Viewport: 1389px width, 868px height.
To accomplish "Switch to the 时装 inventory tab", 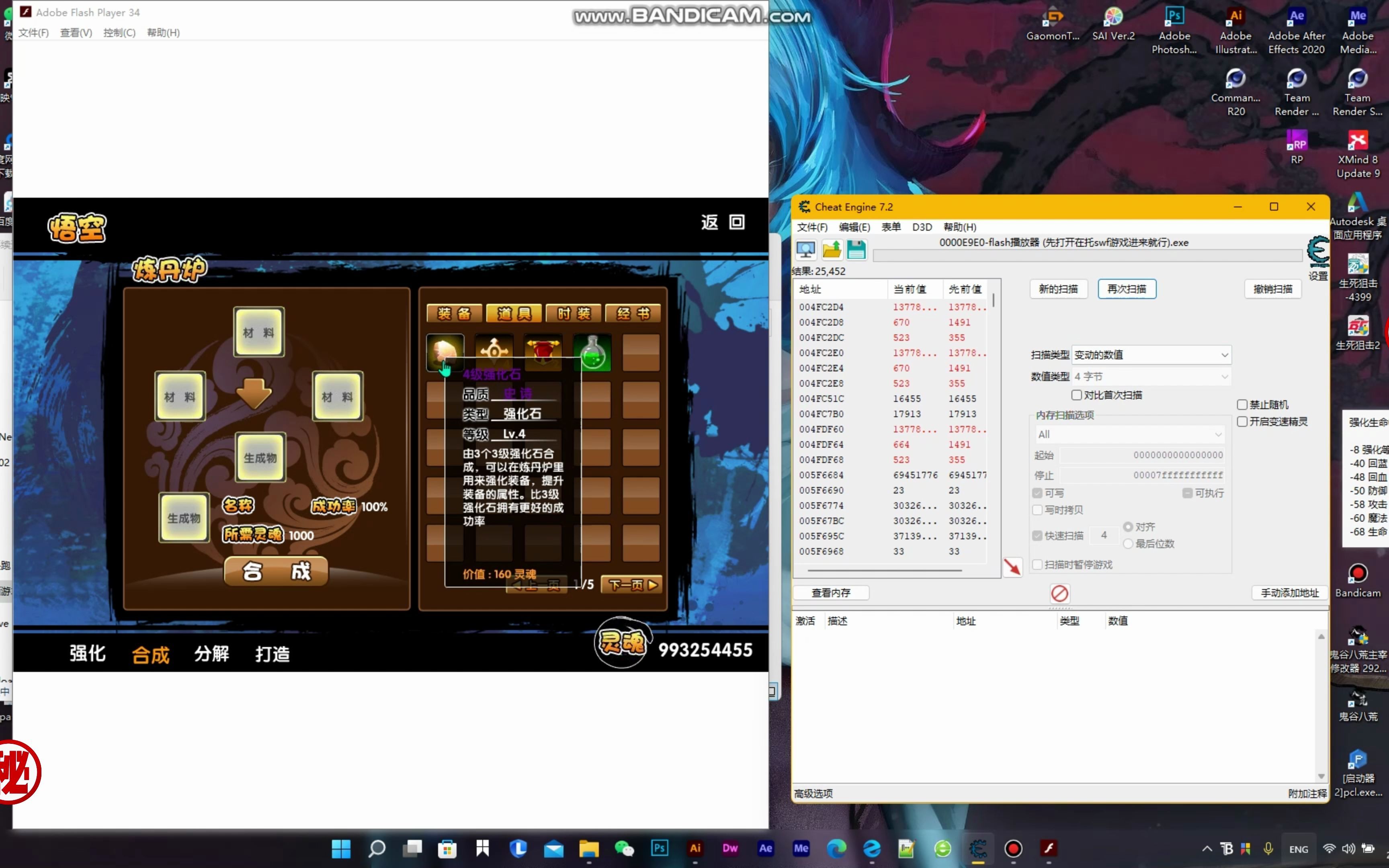I will (x=574, y=313).
